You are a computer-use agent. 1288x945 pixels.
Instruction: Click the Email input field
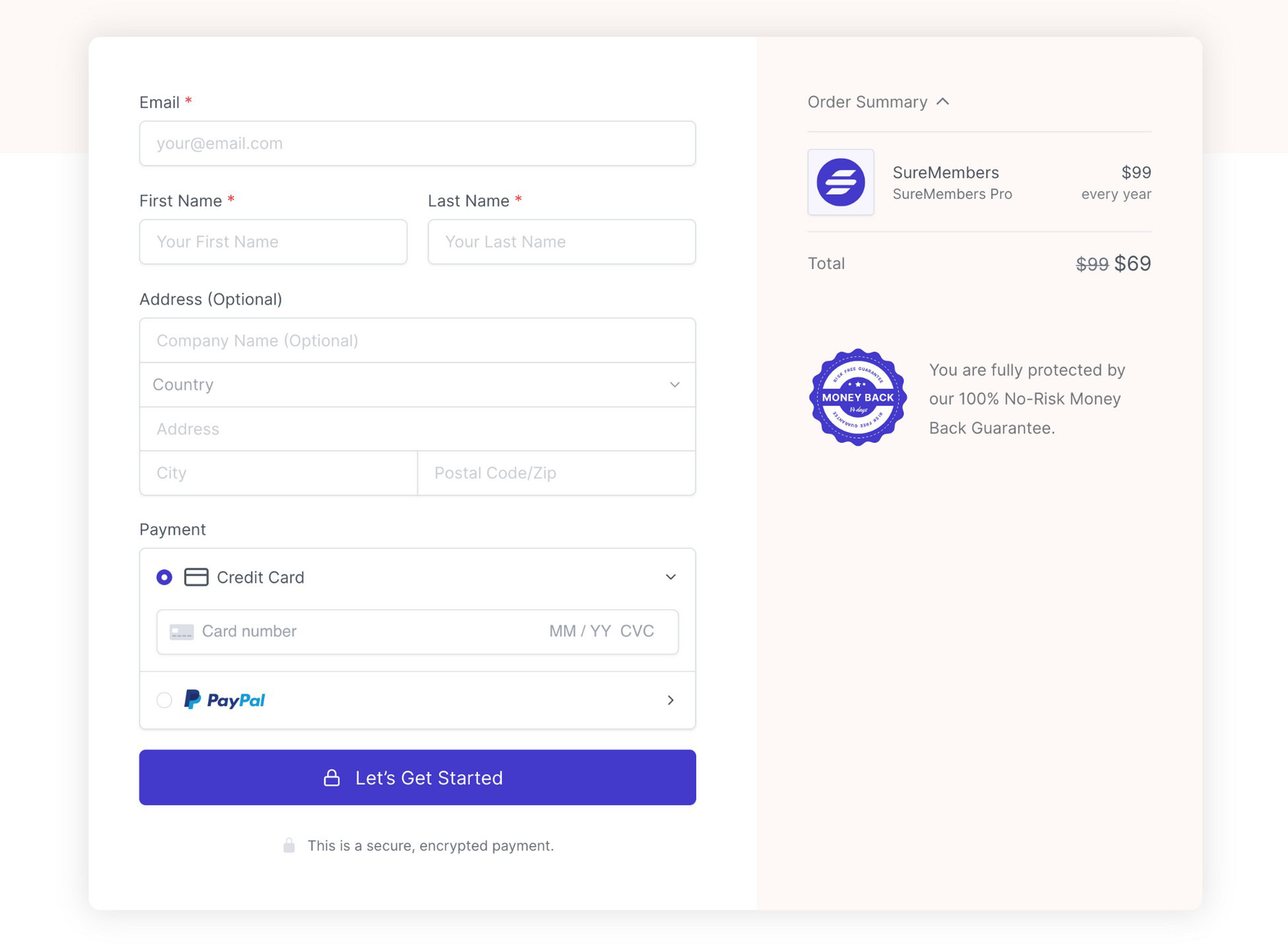point(417,143)
